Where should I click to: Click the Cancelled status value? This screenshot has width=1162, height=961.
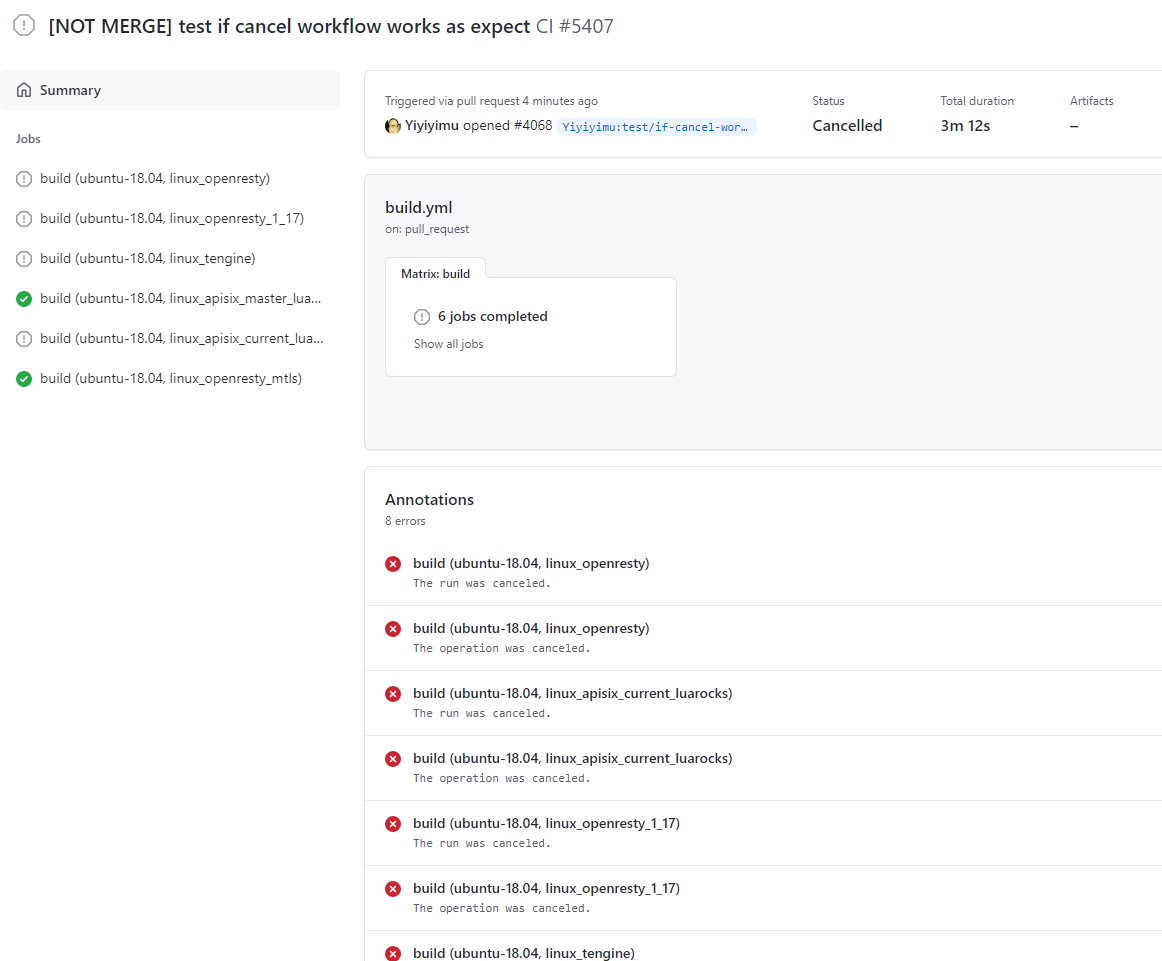coord(847,125)
